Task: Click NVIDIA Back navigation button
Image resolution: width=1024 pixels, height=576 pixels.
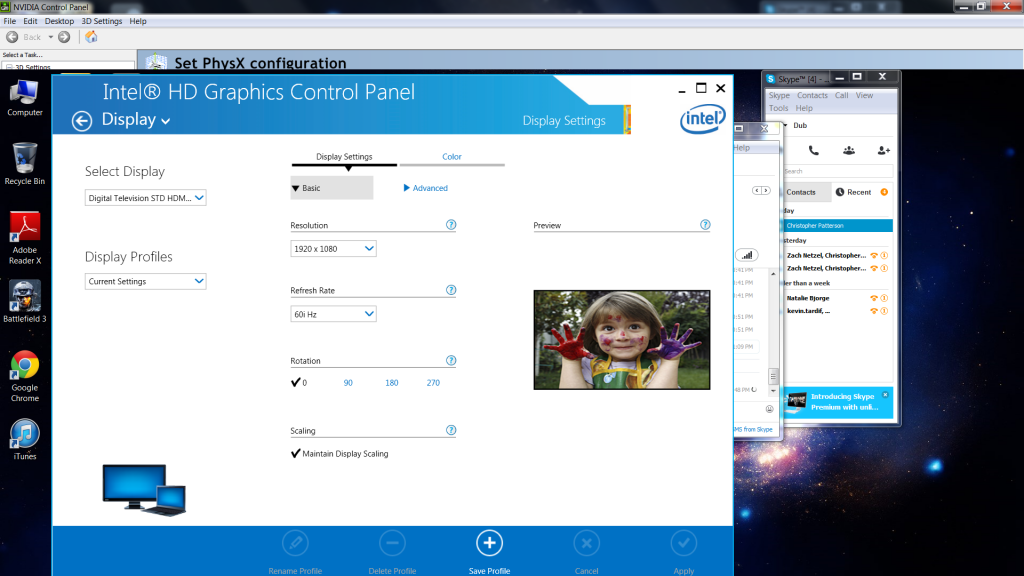Action: [x=24, y=37]
